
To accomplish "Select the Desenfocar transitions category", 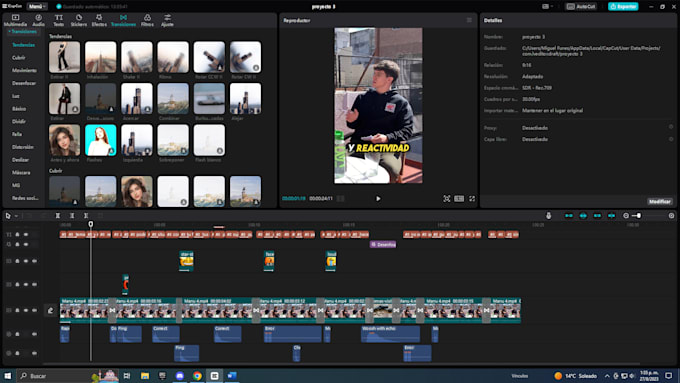I will [x=24, y=83].
